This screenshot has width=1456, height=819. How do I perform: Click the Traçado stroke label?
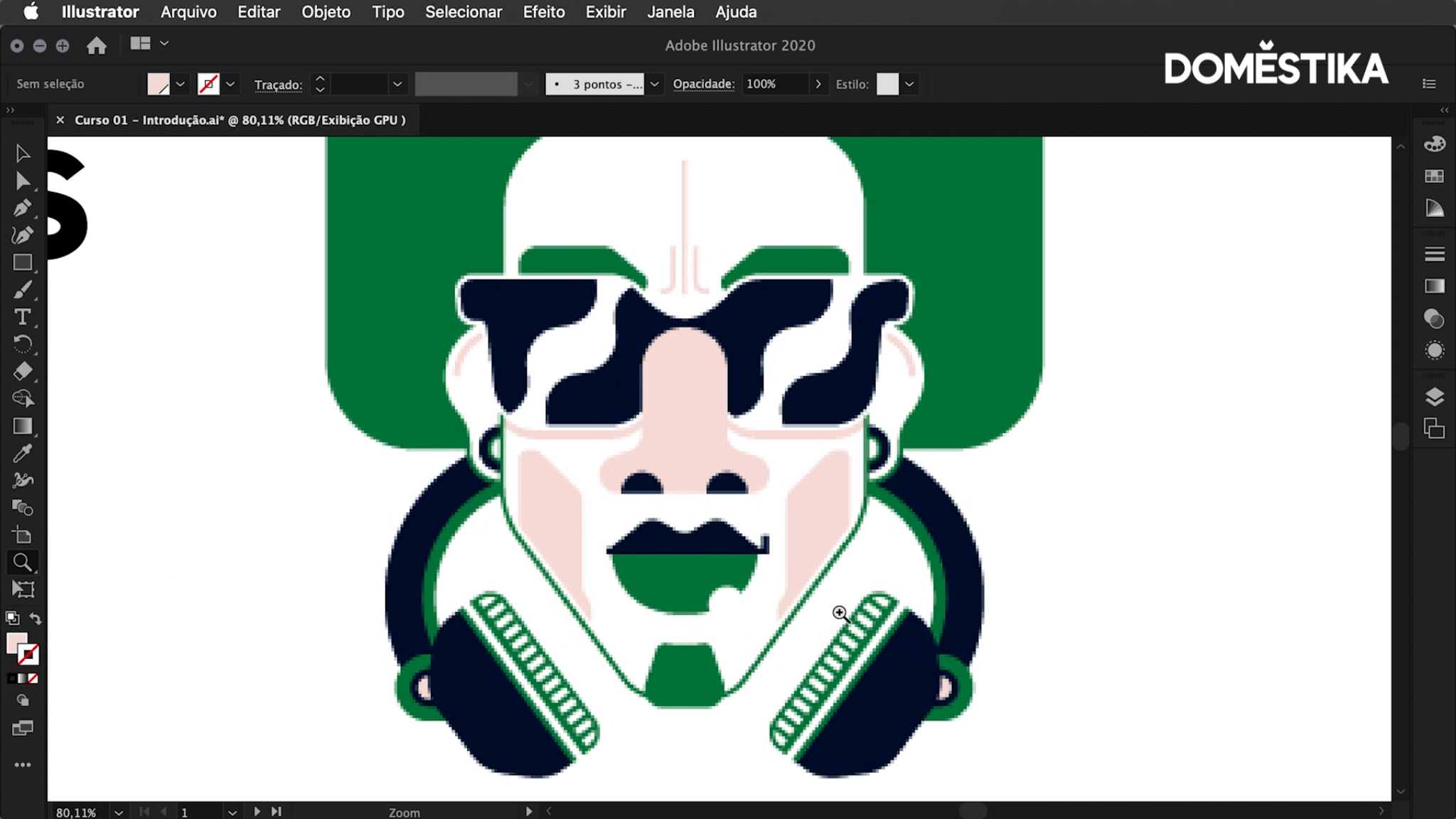coord(278,85)
